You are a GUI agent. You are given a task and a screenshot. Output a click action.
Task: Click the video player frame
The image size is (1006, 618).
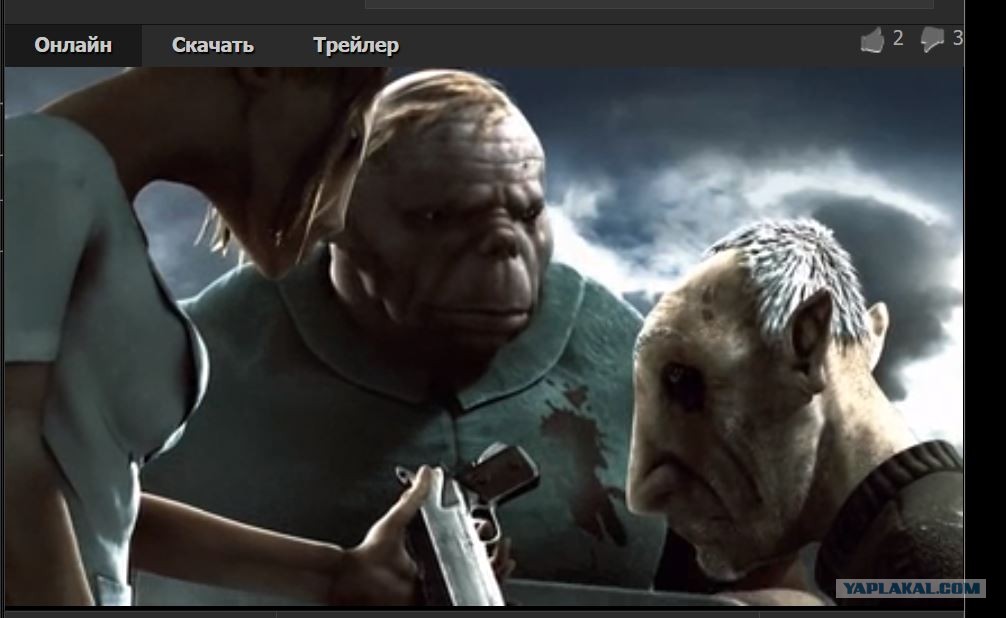[x=484, y=336]
